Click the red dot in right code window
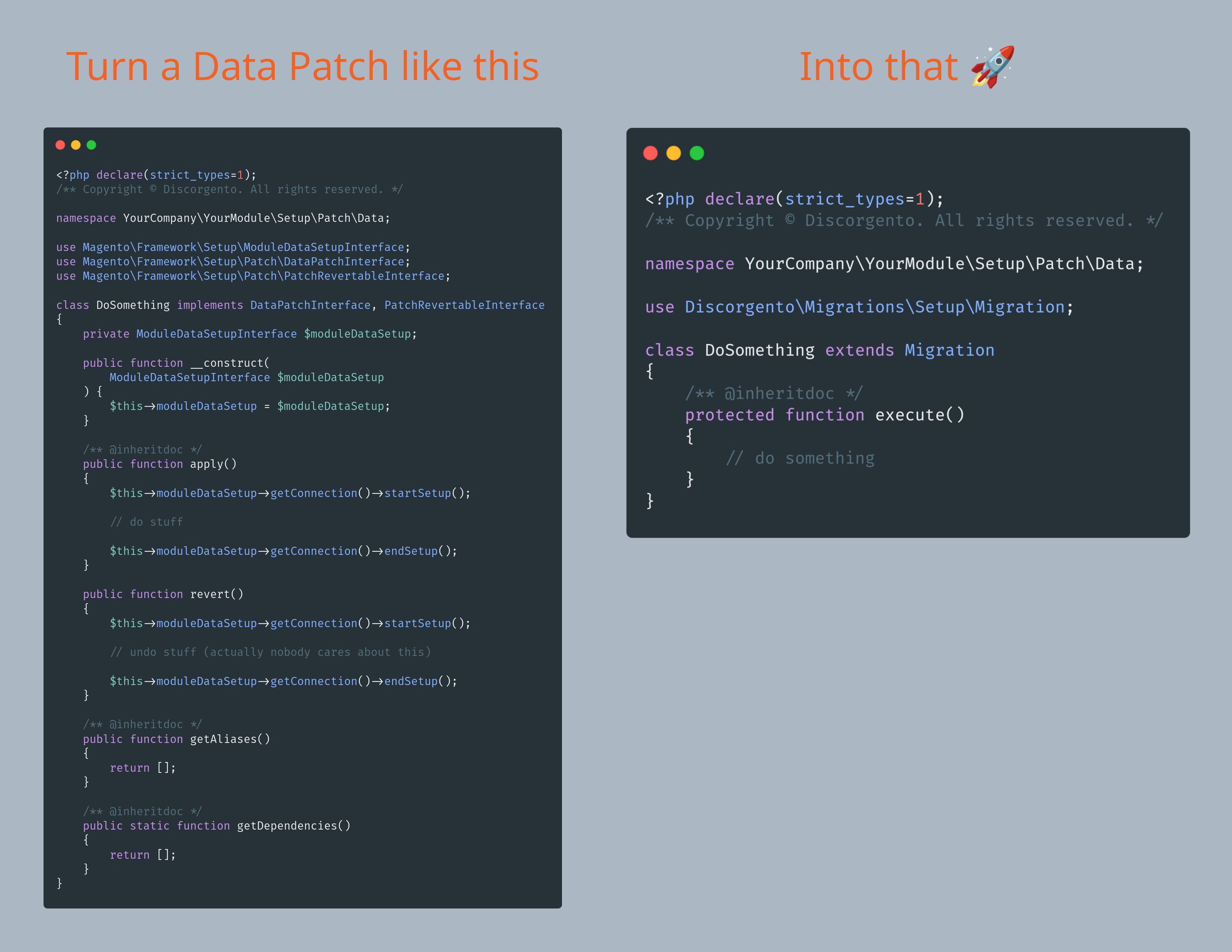Viewport: 1232px width, 952px height. coord(651,153)
